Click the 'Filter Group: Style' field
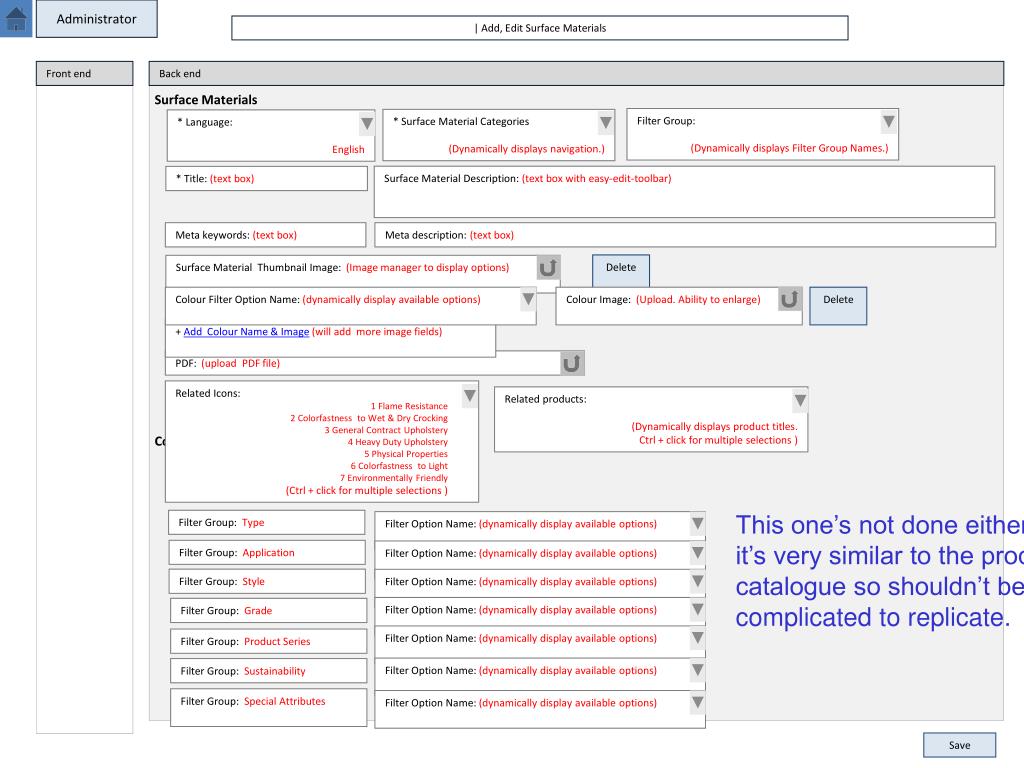The image size is (1024, 768). pyautogui.click(x=267, y=581)
